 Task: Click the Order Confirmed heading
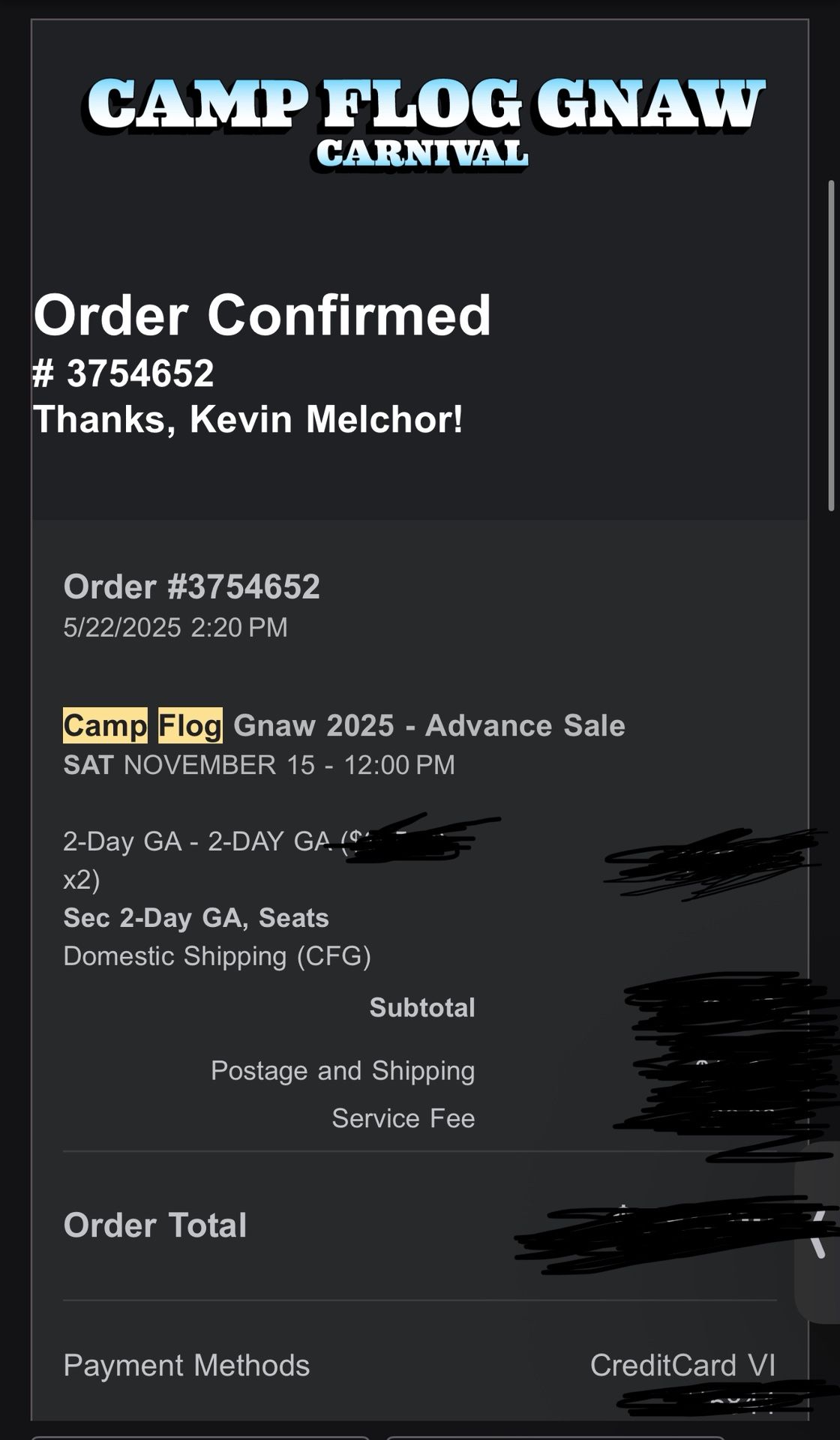(262, 315)
